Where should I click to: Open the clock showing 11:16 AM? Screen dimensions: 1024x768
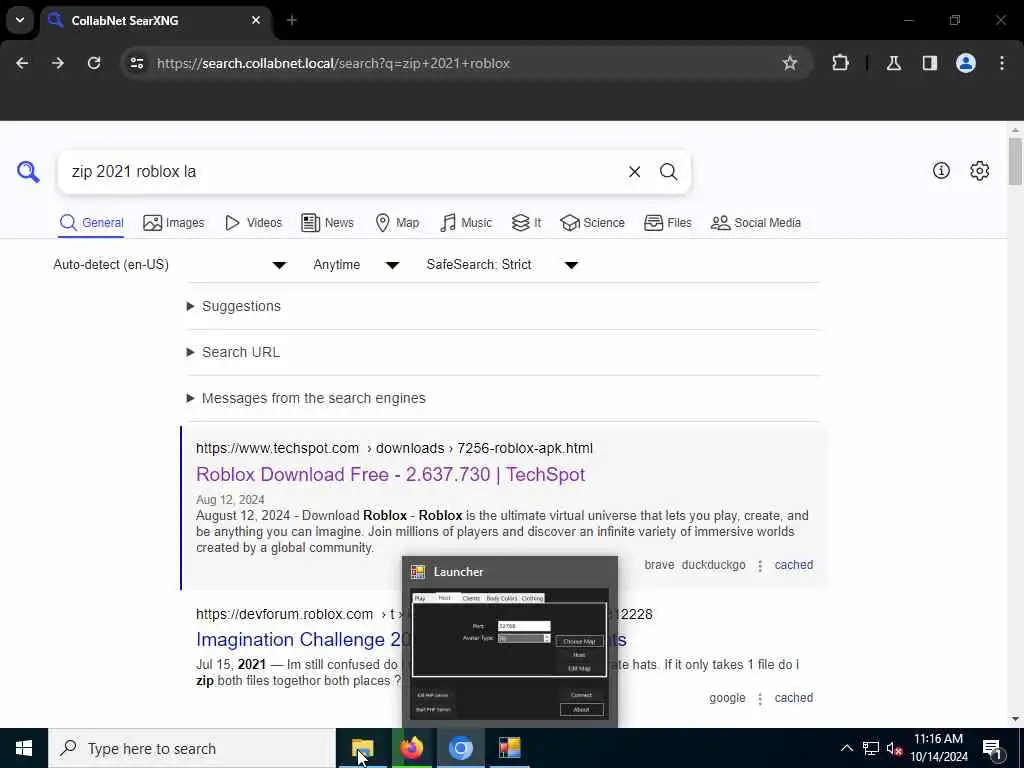938,748
